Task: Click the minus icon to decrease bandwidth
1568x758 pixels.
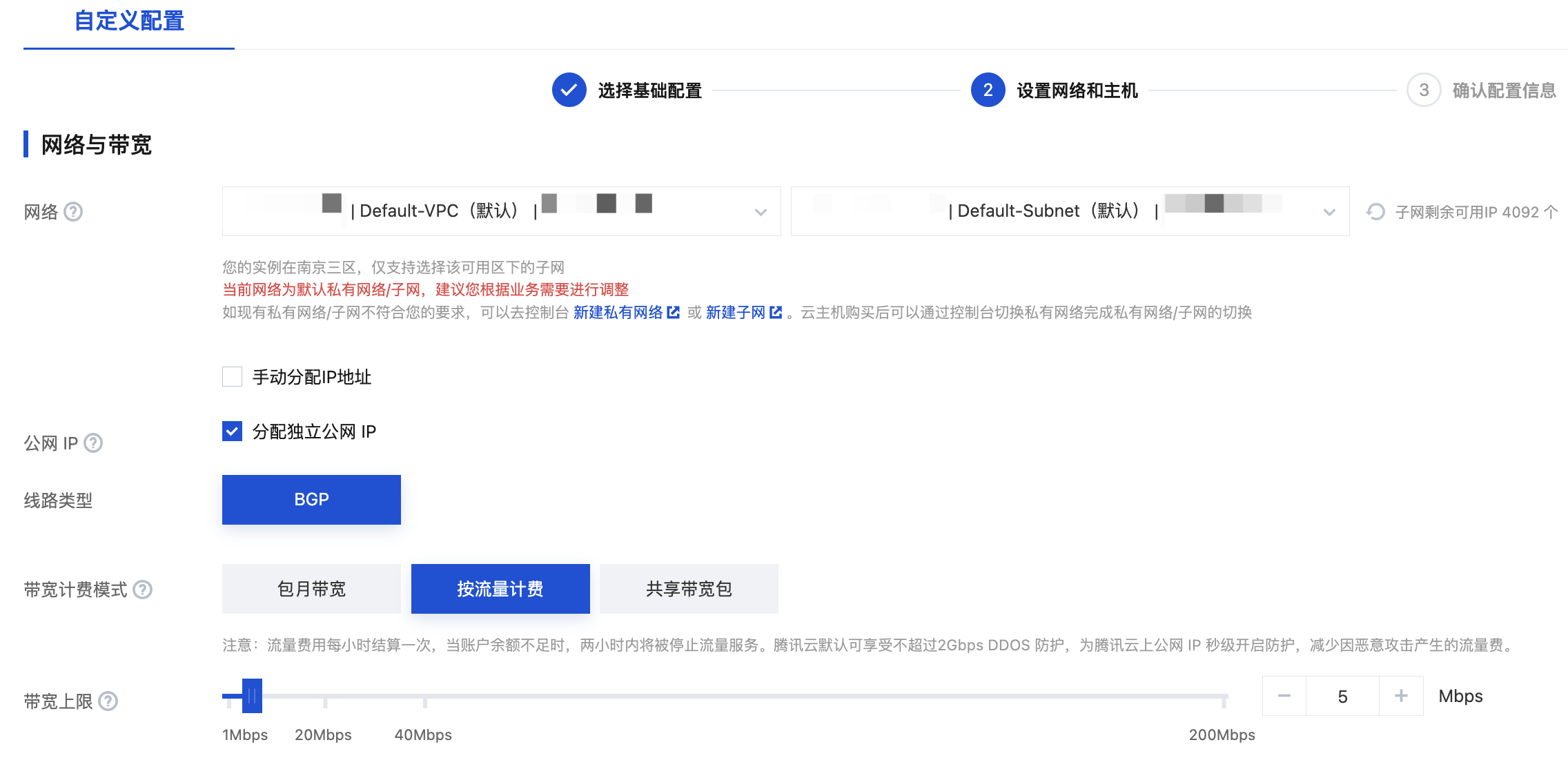Action: tap(1284, 696)
